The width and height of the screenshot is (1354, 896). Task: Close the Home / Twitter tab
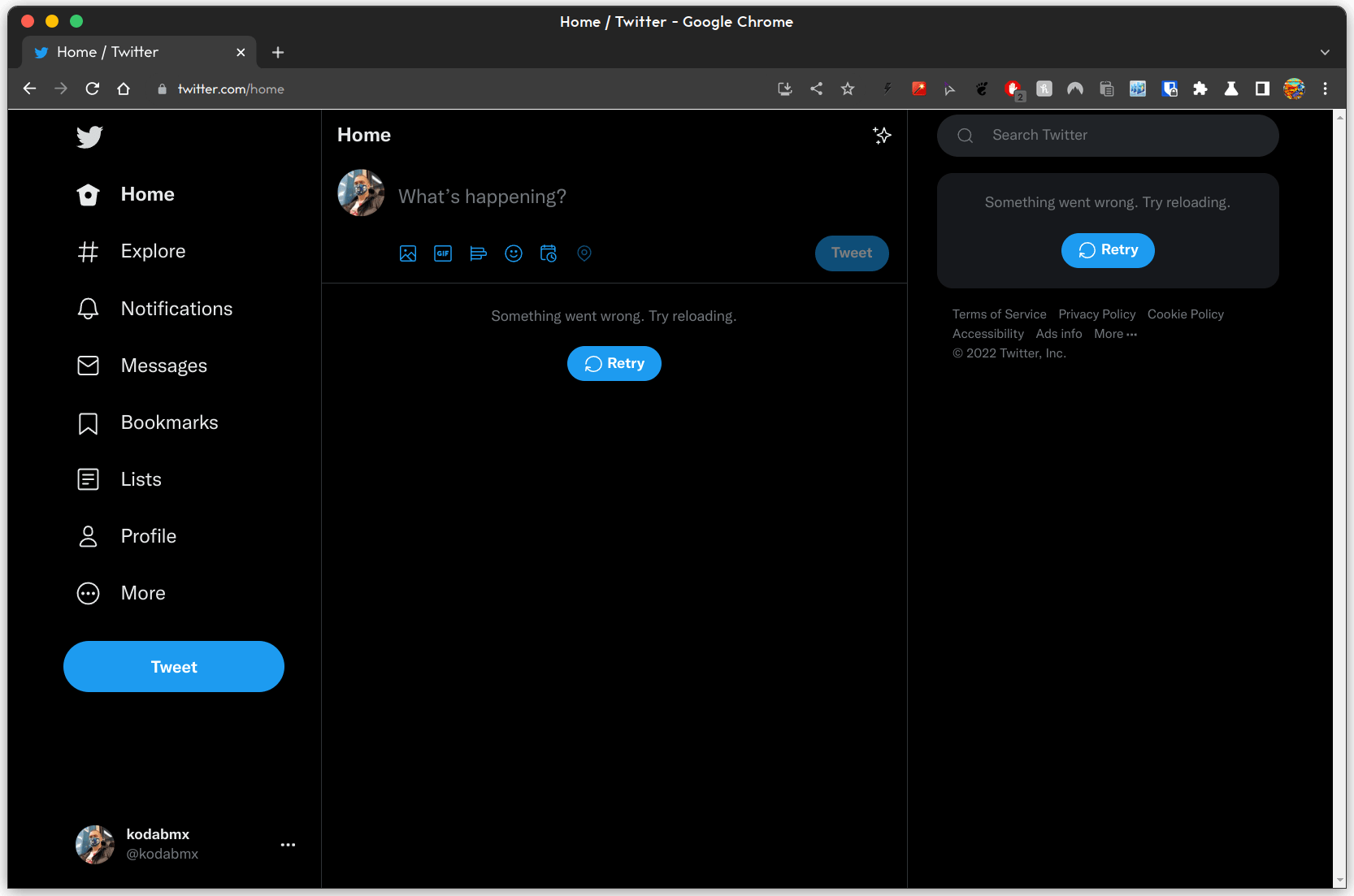[x=241, y=52]
